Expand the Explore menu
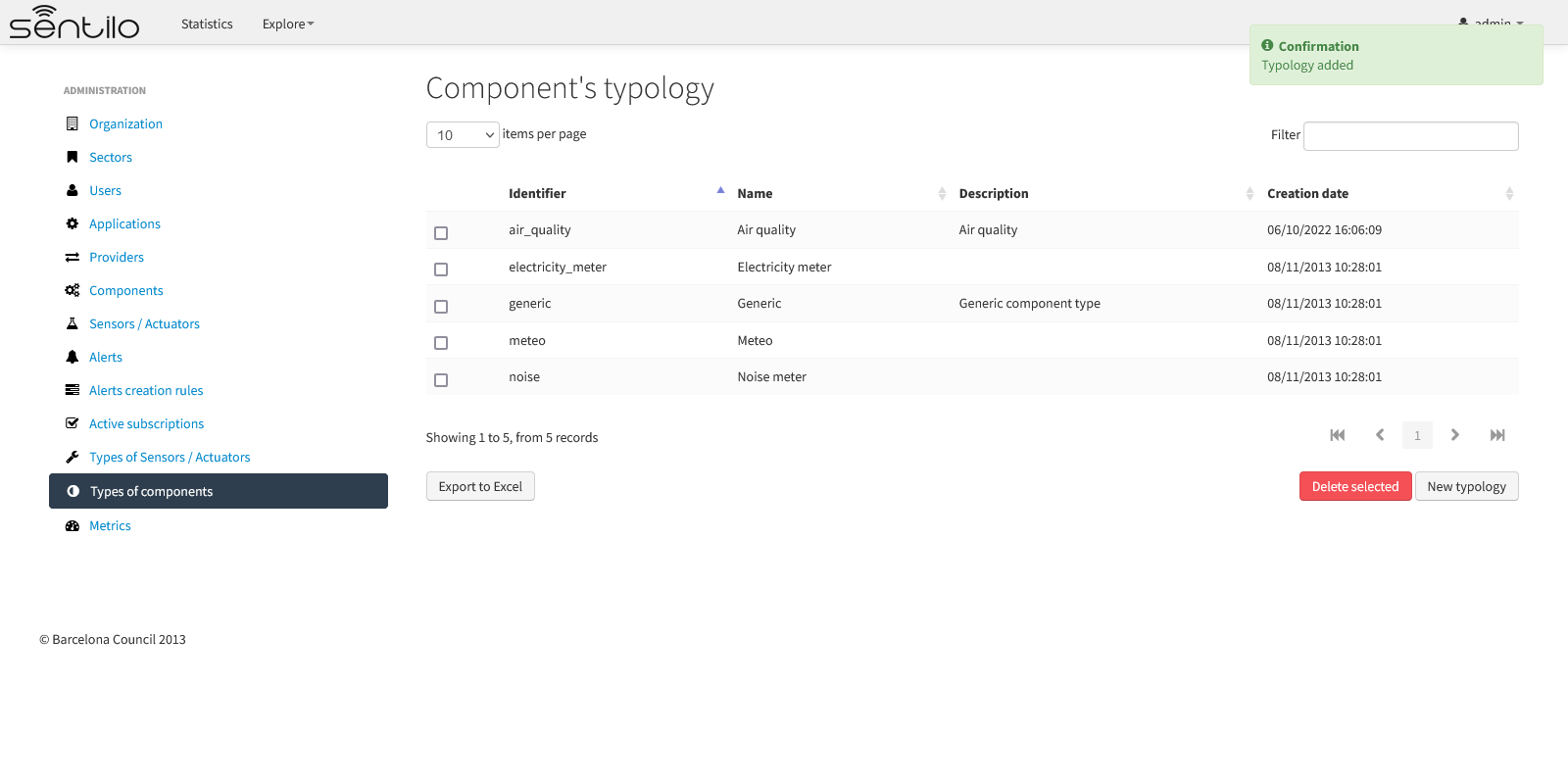The image size is (1568, 784). coord(288,24)
